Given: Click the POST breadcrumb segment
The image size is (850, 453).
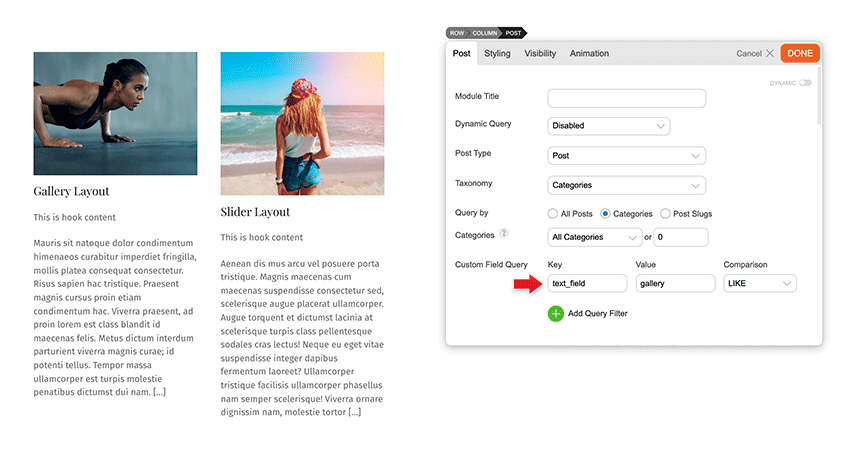Looking at the screenshot, I should tap(513, 33).
